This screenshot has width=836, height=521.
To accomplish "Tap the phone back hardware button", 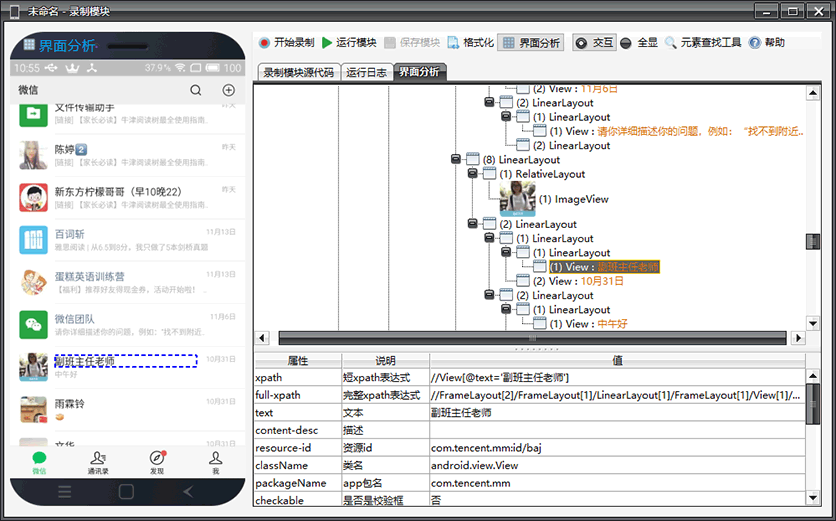I will click(x=188, y=492).
